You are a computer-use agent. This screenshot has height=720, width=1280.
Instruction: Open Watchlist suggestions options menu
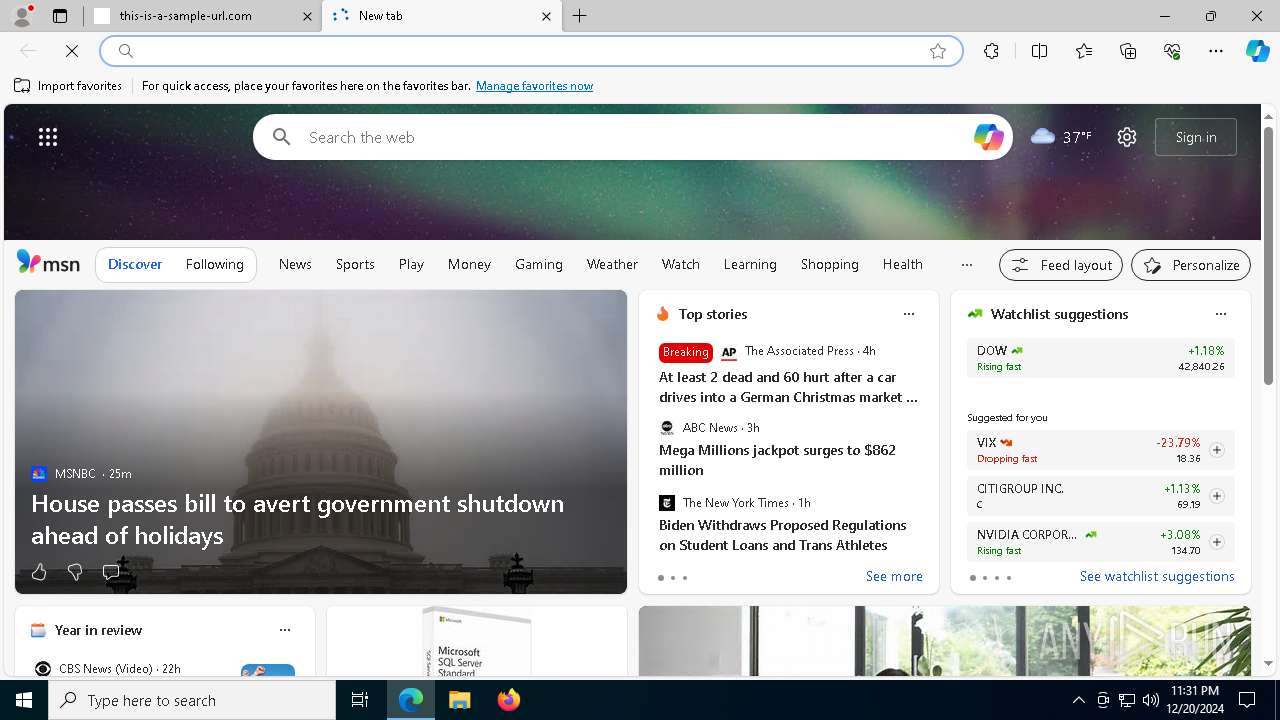click(x=1221, y=314)
